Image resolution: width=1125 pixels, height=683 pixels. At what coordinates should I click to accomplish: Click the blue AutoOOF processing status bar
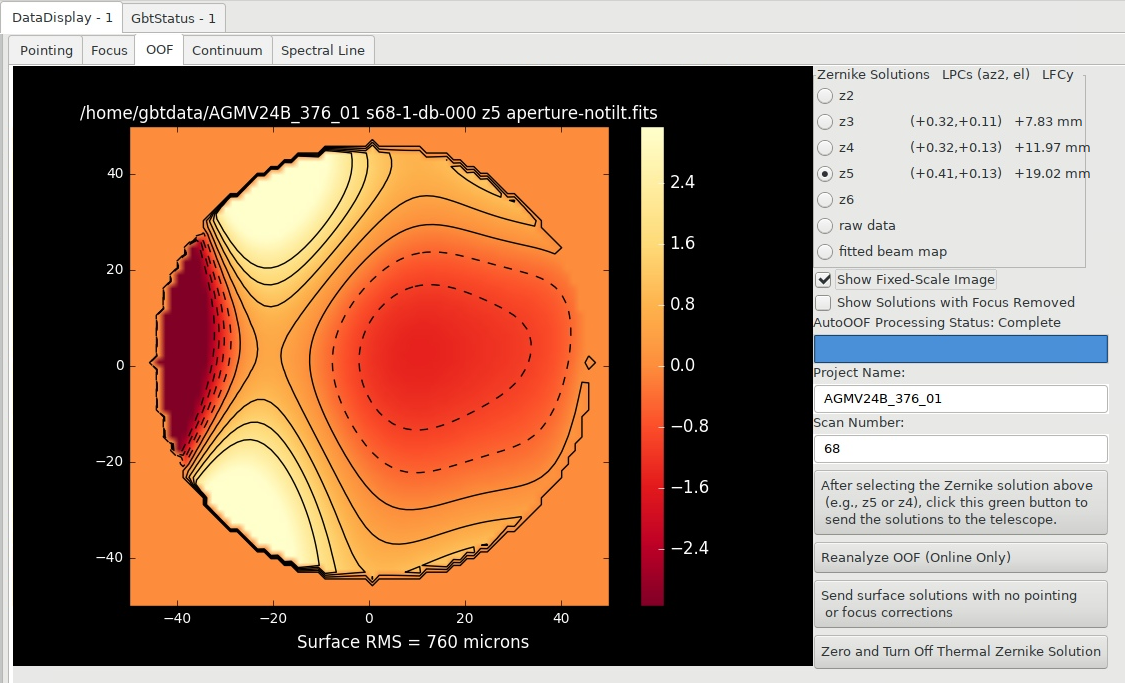961,349
